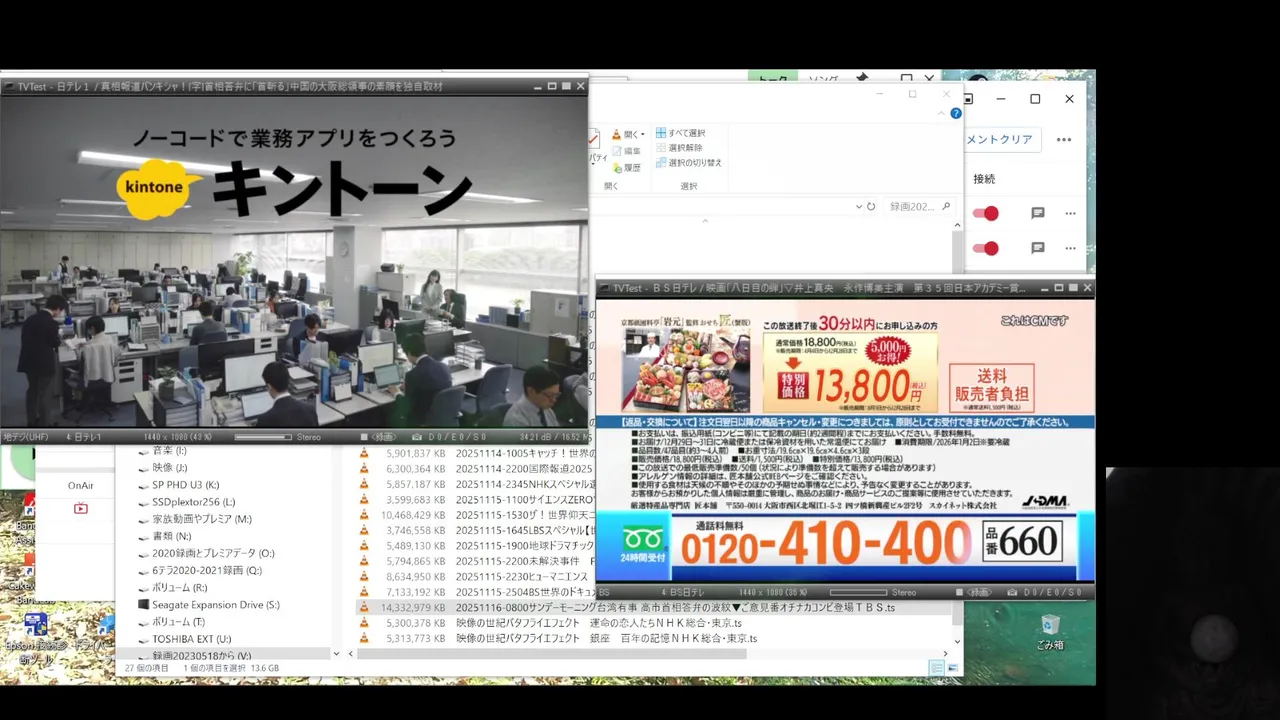1280x720 pixels.
Task: Select file 映像の世紀バタフライエフェクト 運命の恋人たち
Action: pyautogui.click(x=598, y=623)
